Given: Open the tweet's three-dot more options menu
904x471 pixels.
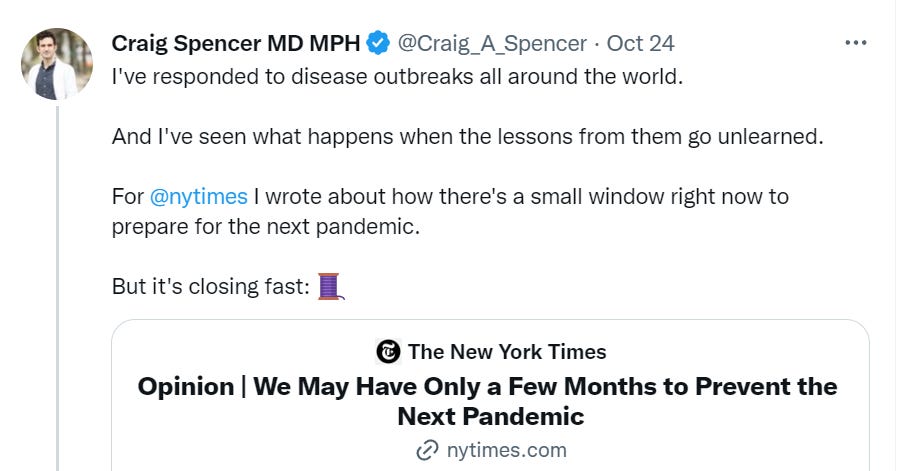Looking at the screenshot, I should (x=856, y=43).
